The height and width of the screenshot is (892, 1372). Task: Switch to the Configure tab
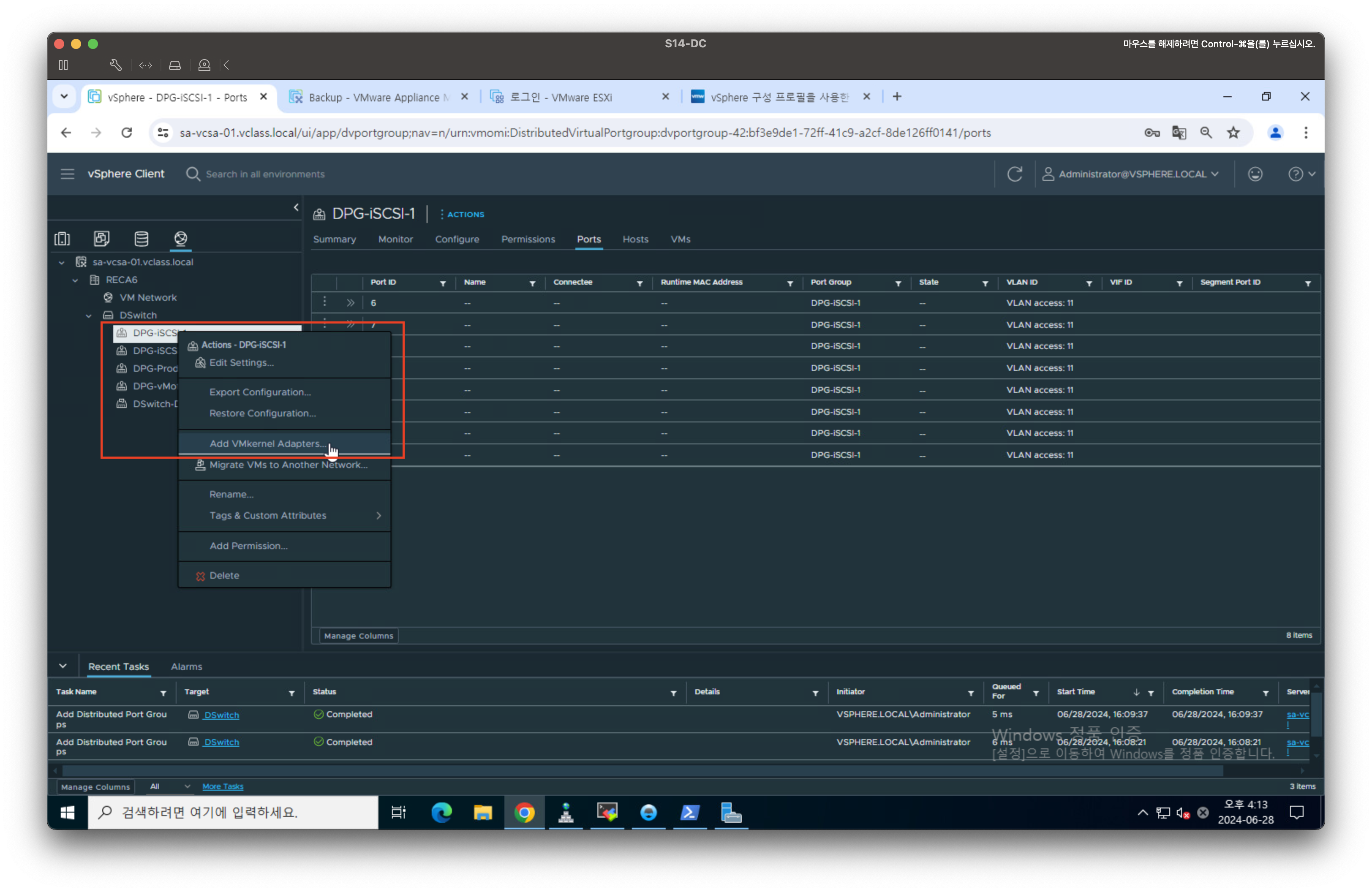click(x=457, y=239)
